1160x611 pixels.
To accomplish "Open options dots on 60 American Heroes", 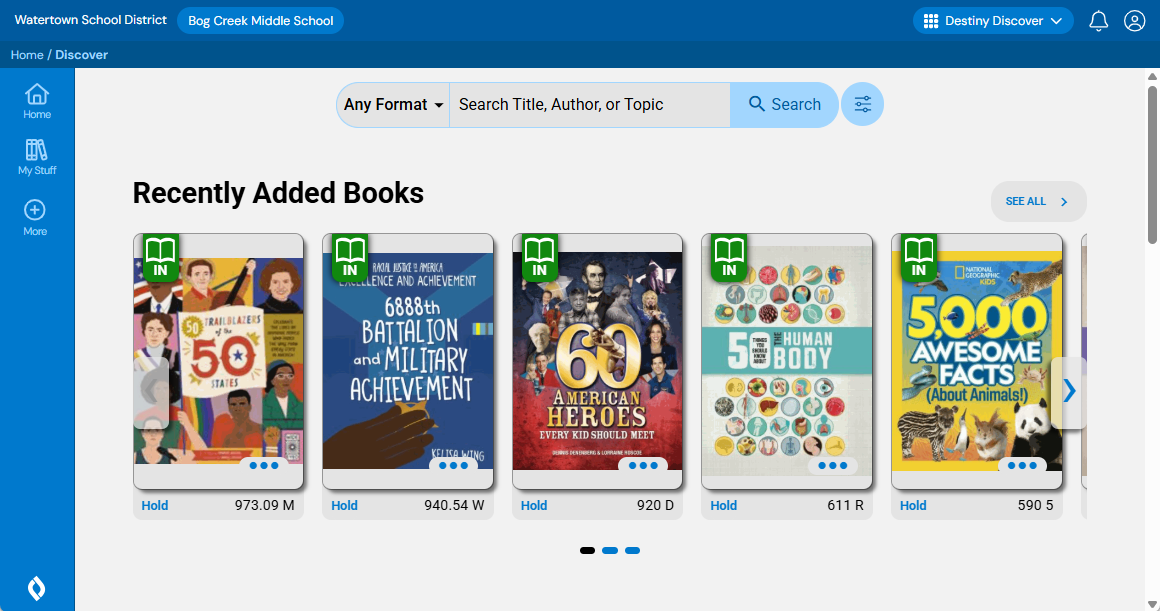I will point(643,465).
